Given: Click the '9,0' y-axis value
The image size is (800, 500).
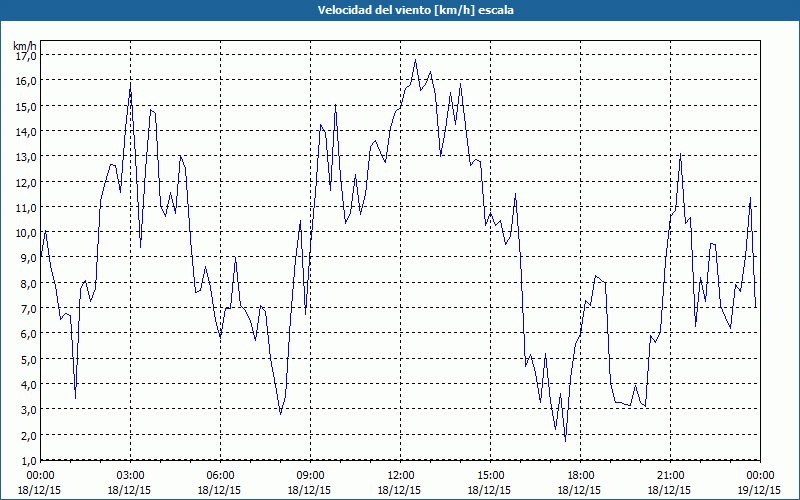Looking at the screenshot, I should (29, 258).
